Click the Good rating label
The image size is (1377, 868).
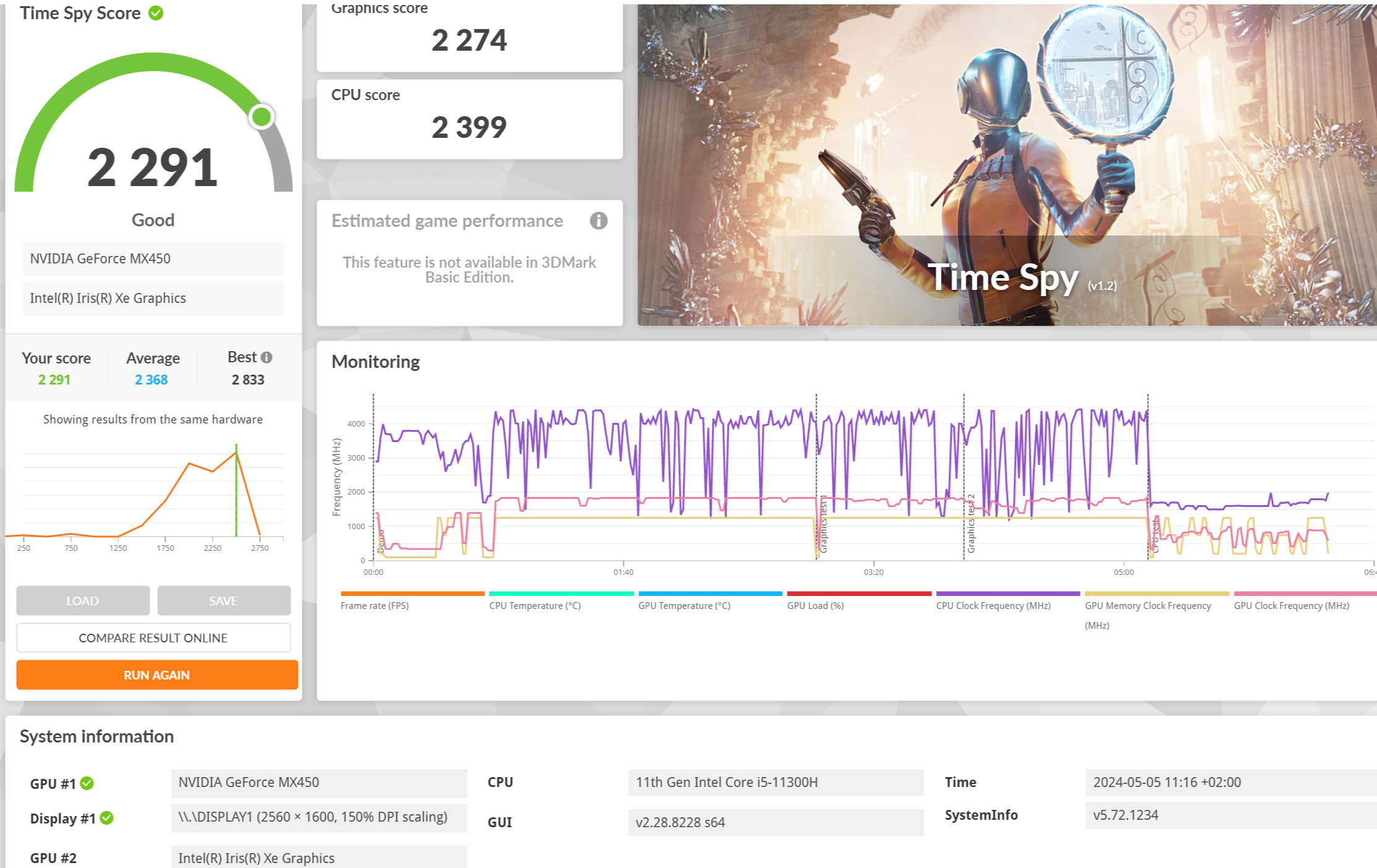click(153, 220)
